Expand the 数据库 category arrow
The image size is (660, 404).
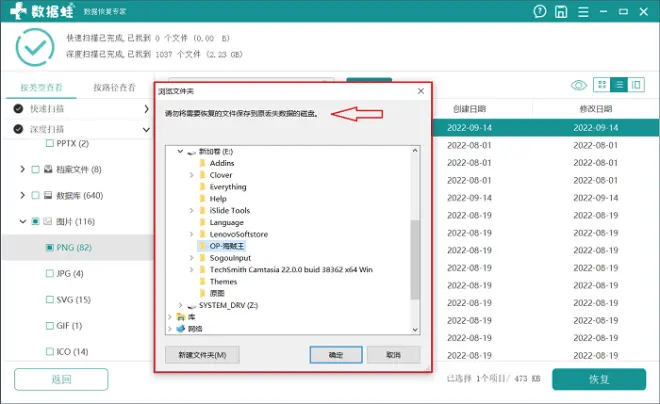[x=22, y=195]
